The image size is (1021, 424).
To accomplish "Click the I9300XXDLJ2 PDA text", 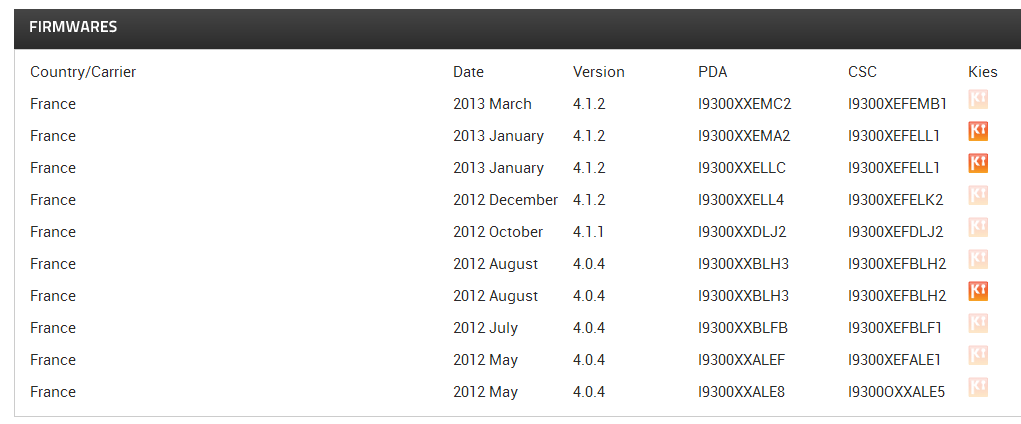I will click(x=742, y=232).
